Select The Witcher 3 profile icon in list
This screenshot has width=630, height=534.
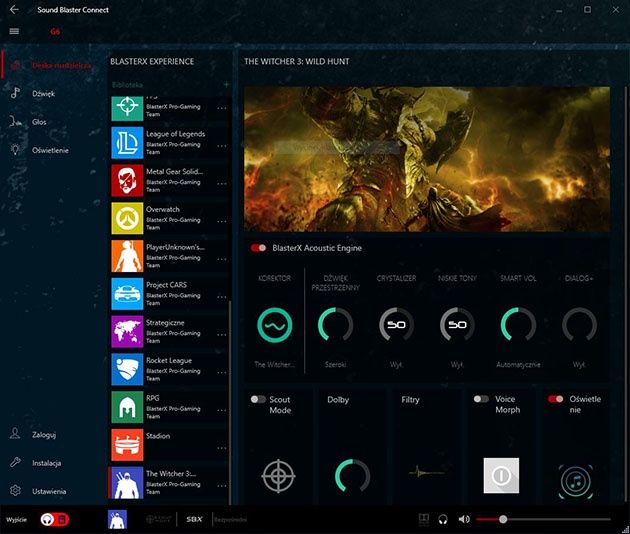[127, 483]
